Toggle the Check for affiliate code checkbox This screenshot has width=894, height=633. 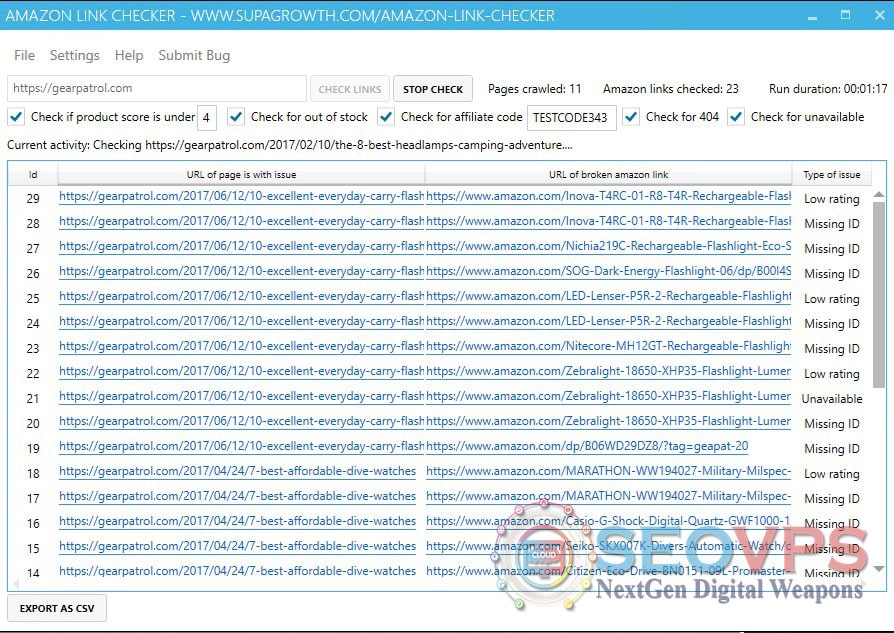[386, 117]
